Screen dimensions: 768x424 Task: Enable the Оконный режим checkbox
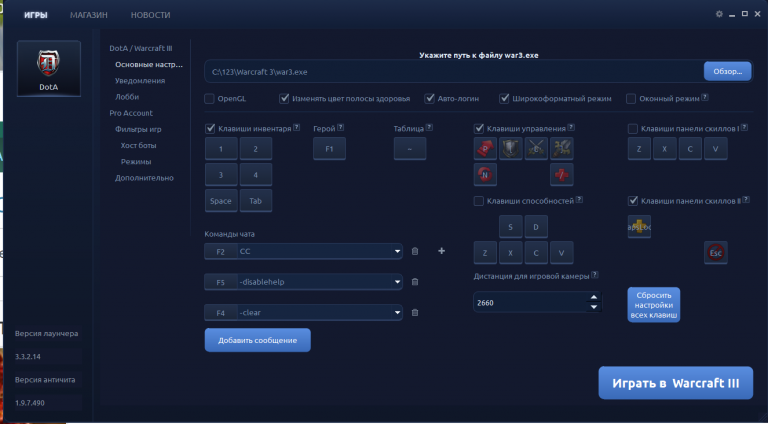click(631, 99)
